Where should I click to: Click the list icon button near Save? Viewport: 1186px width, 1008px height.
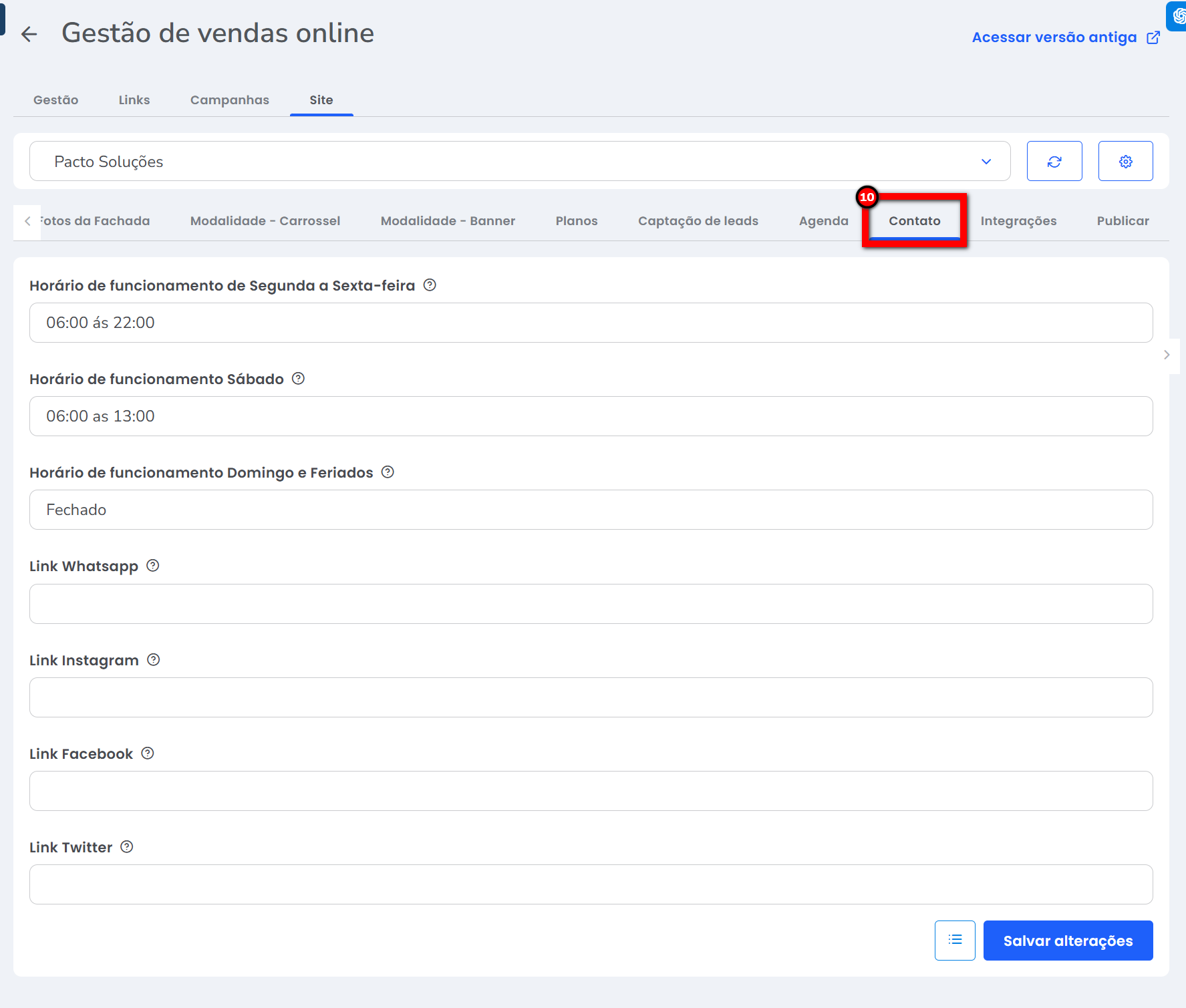[954, 940]
